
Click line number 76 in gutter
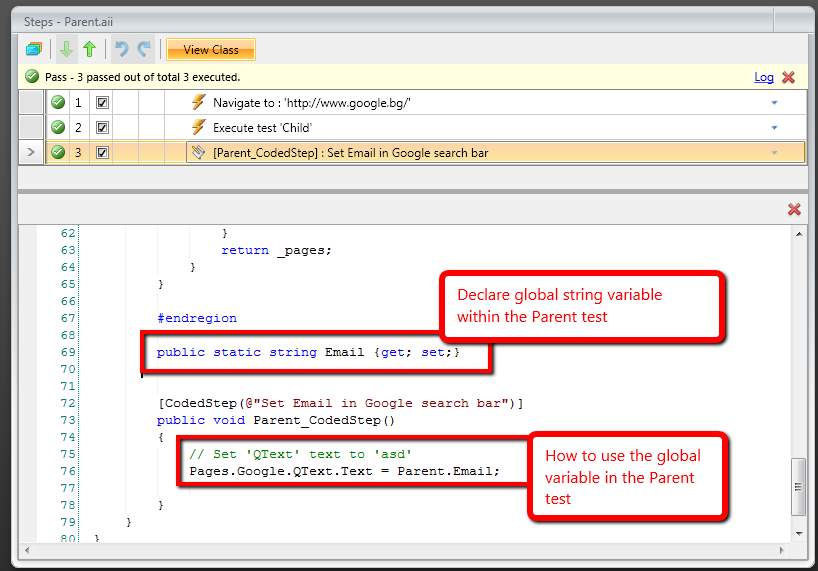click(68, 471)
